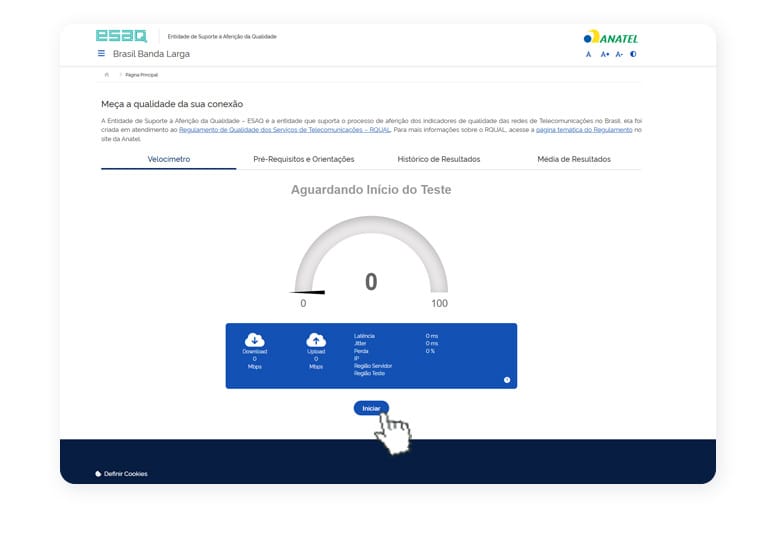Click the info icon in the blue results panel

point(507,380)
